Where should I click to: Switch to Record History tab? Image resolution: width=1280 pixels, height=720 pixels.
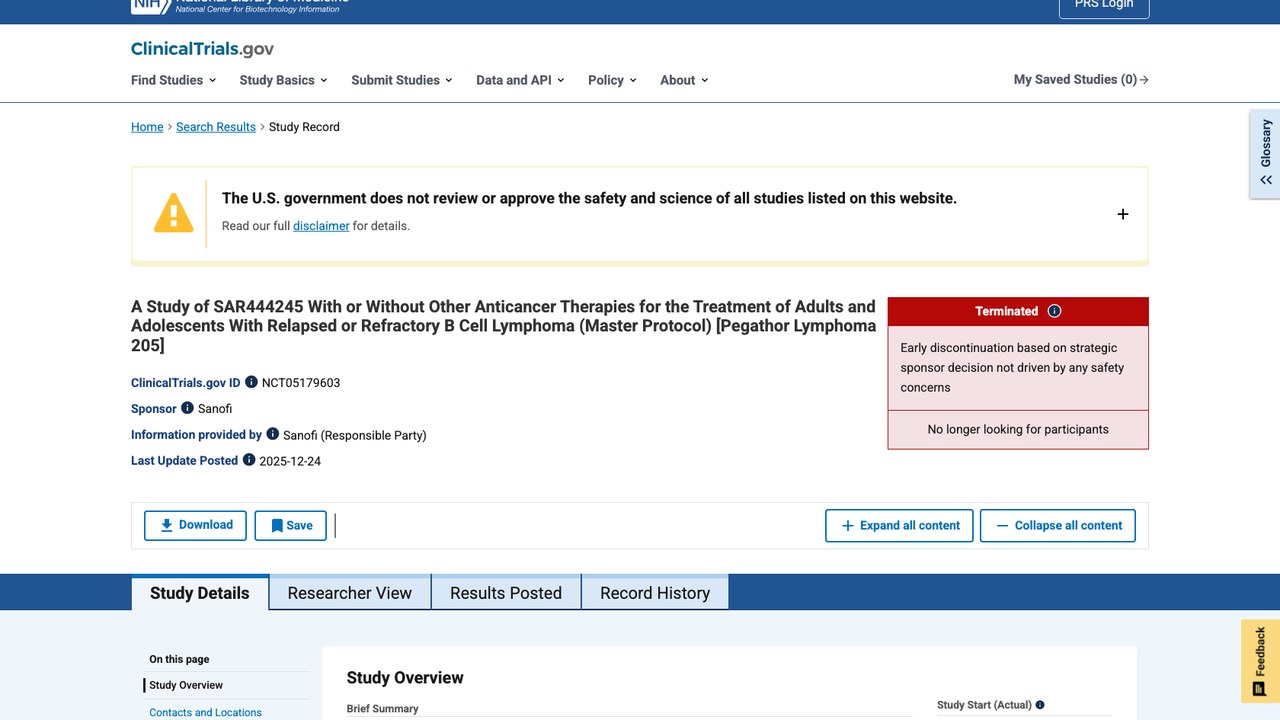(655, 593)
